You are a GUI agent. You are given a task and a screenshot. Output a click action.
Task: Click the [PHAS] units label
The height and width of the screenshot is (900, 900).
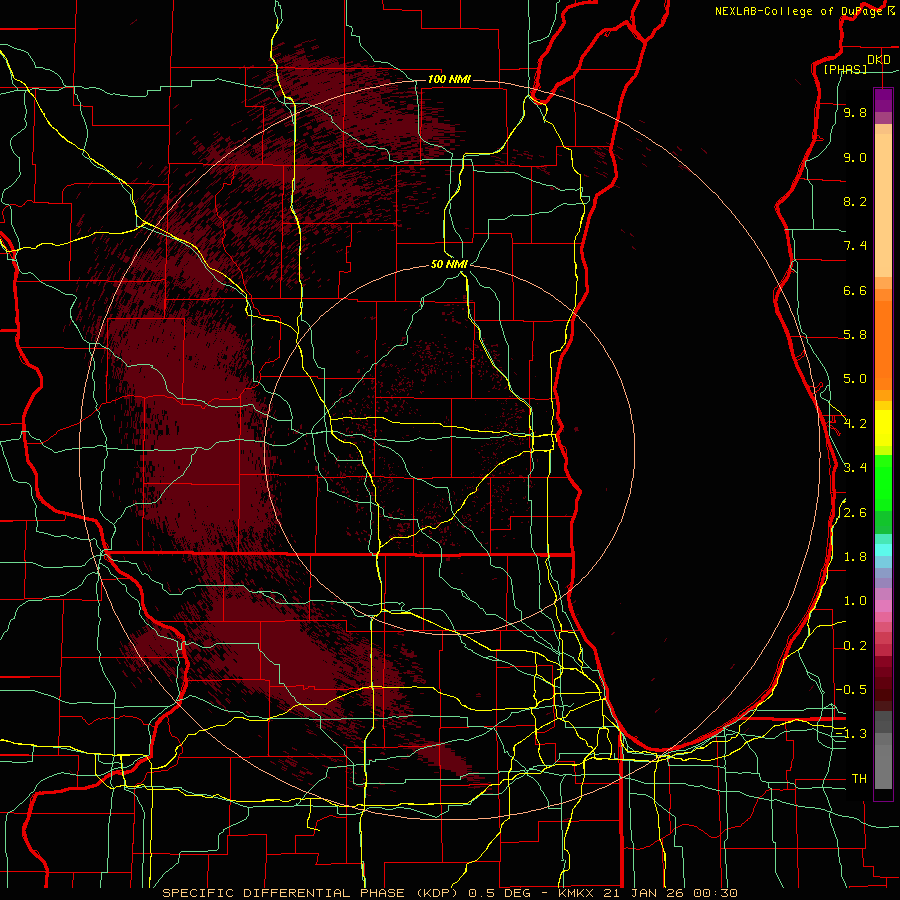pos(845,70)
